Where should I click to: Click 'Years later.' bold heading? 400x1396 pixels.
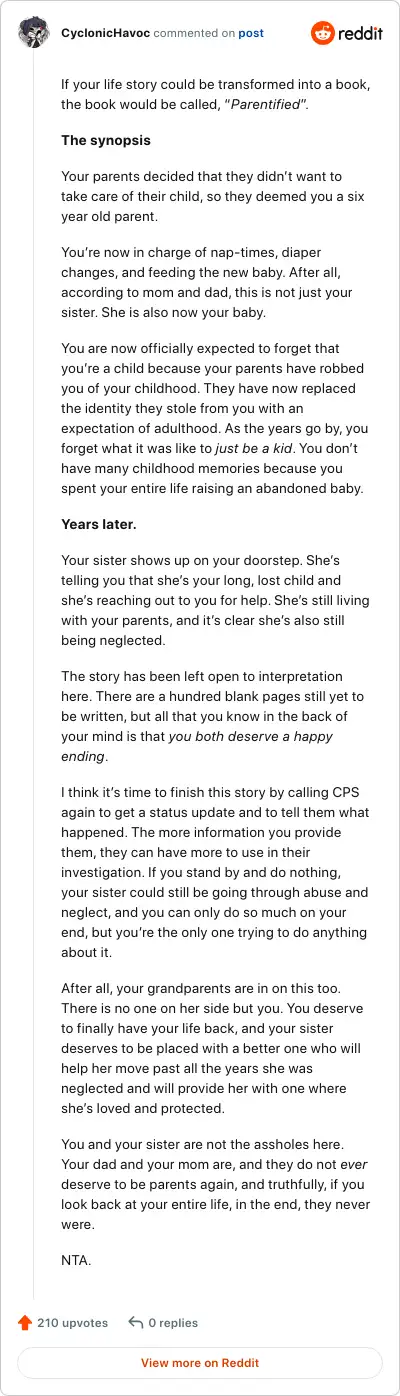(x=99, y=524)
